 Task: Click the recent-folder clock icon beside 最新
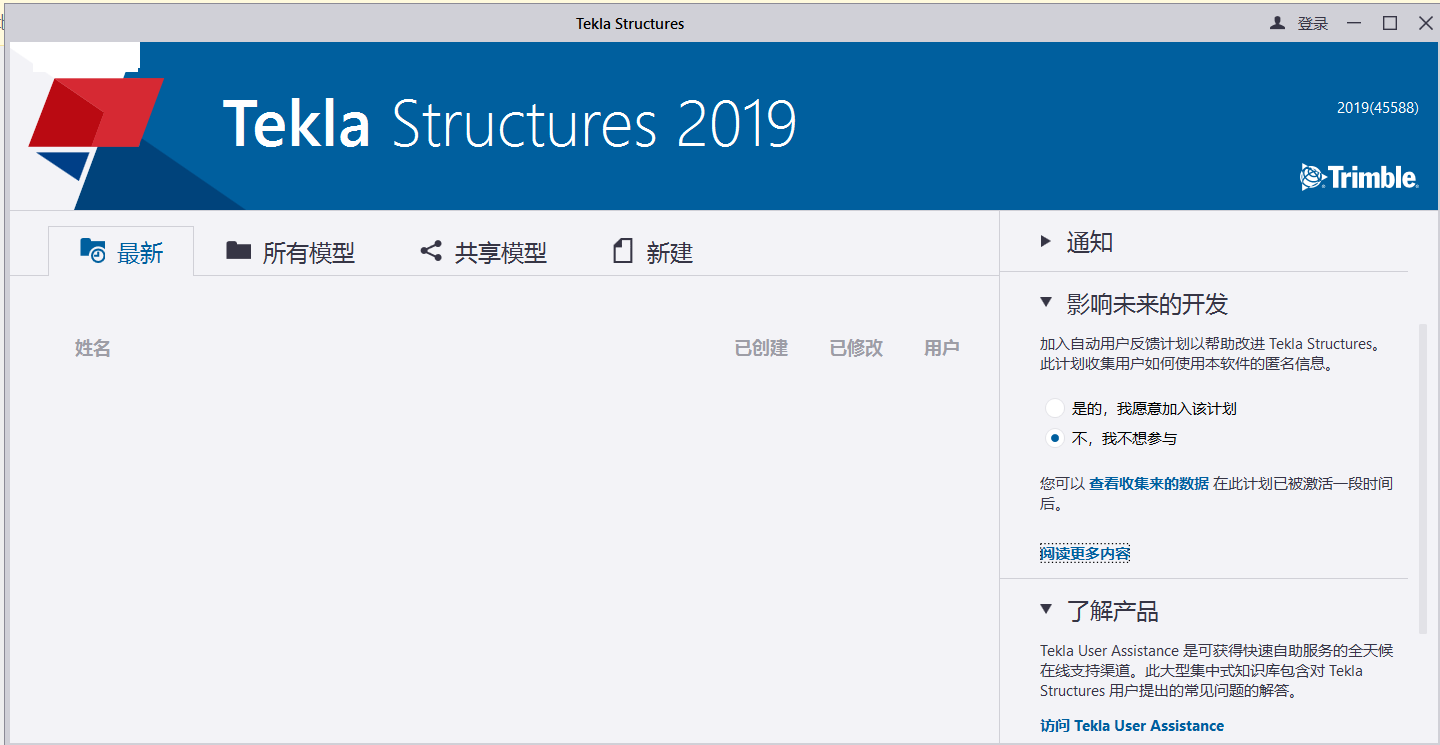click(x=92, y=250)
